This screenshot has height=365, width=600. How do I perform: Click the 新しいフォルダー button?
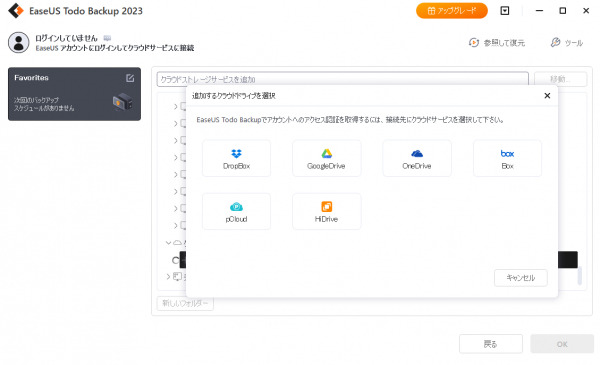coord(185,303)
